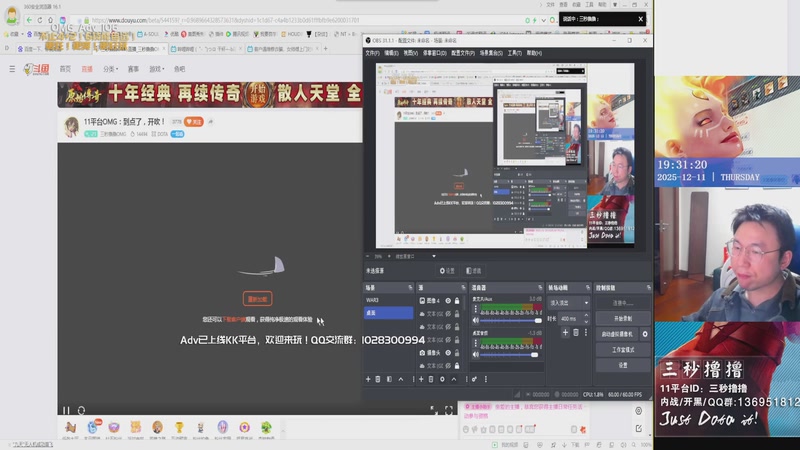
Task: Open chat settings gear at right of chat
Action: pyautogui.click(x=639, y=411)
